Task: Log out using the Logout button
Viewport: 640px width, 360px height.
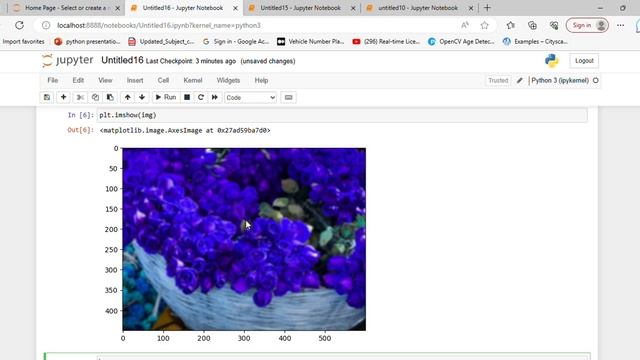Action: tap(584, 61)
